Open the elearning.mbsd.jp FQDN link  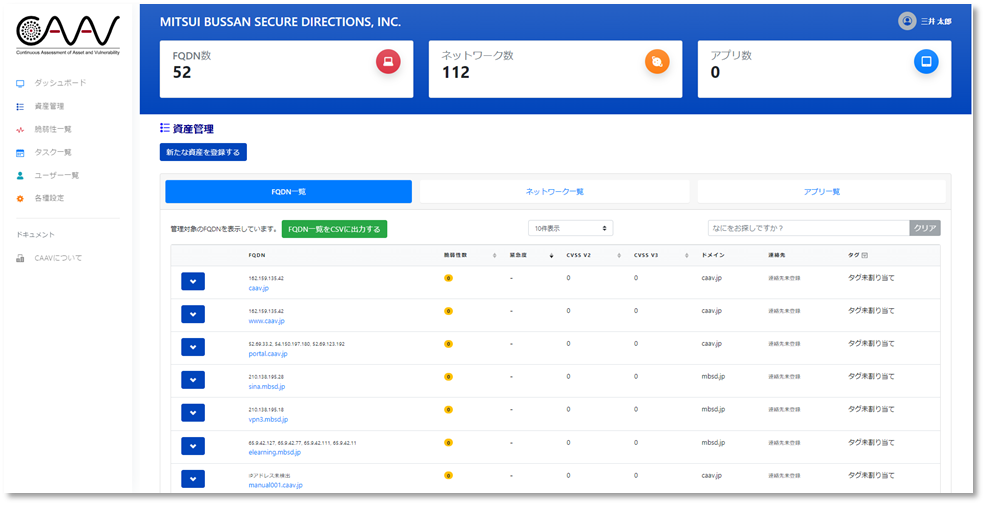pyautogui.click(x=275, y=453)
